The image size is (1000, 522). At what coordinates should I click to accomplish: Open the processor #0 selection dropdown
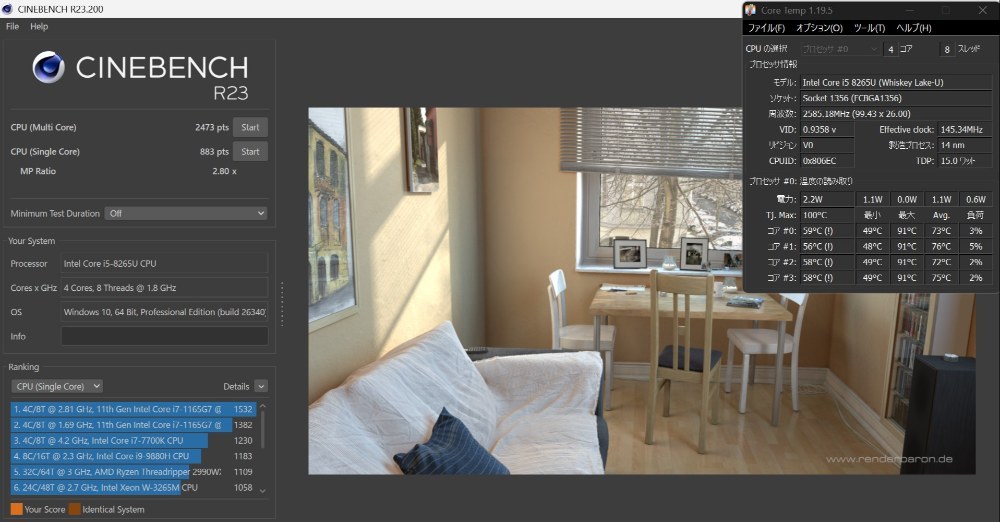coord(840,49)
